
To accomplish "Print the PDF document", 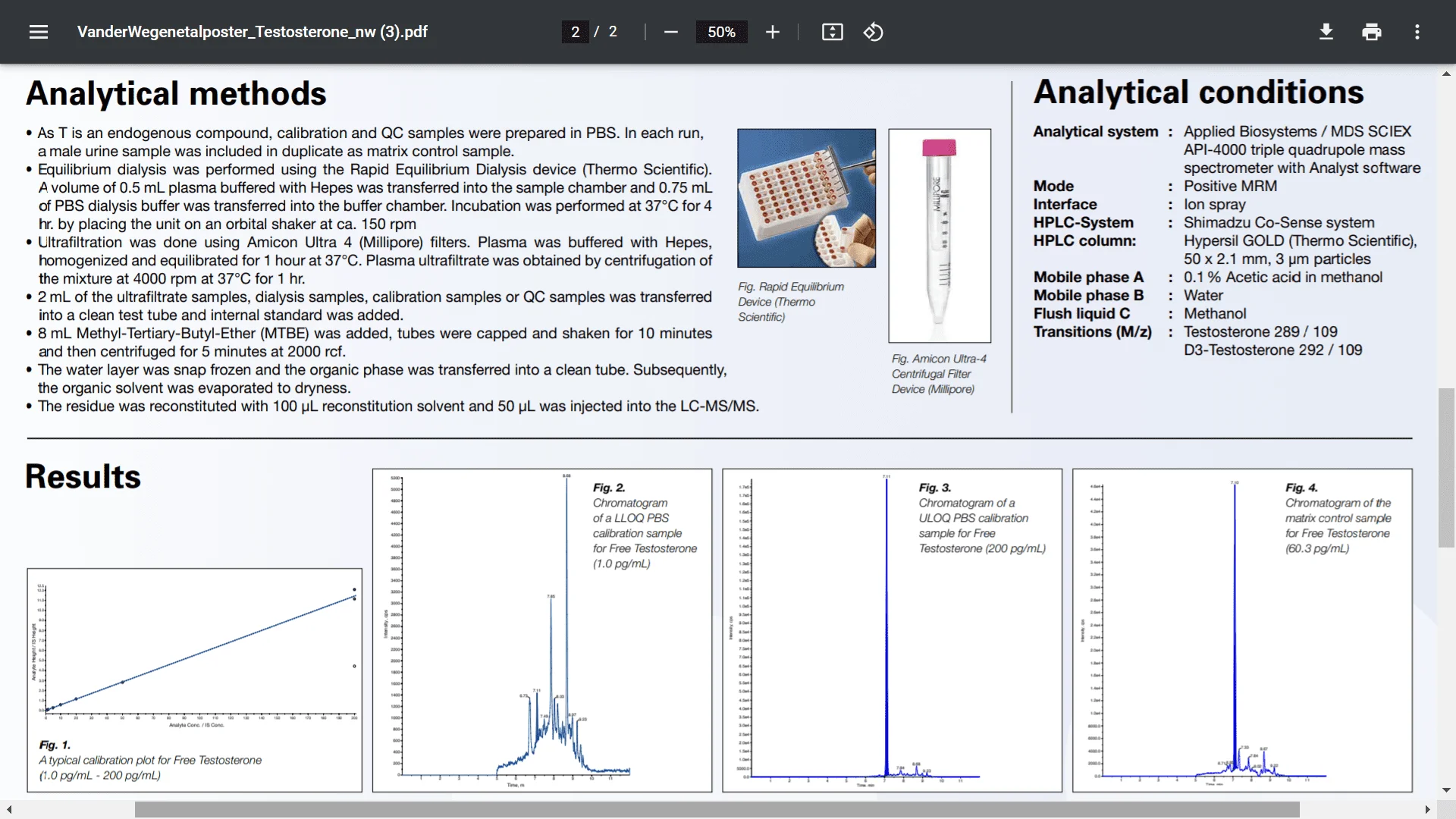I will (x=1371, y=32).
